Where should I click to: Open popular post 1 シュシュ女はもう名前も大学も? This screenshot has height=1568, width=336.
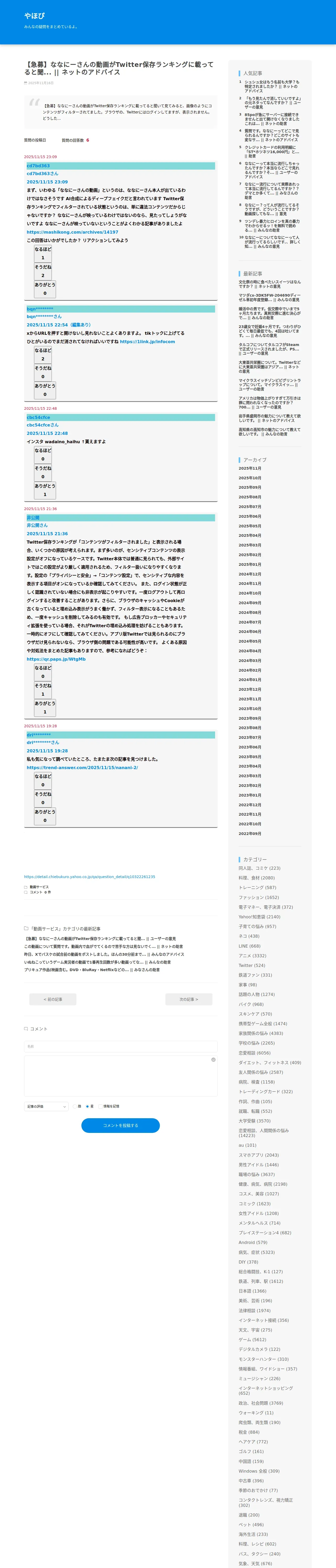tap(272, 87)
